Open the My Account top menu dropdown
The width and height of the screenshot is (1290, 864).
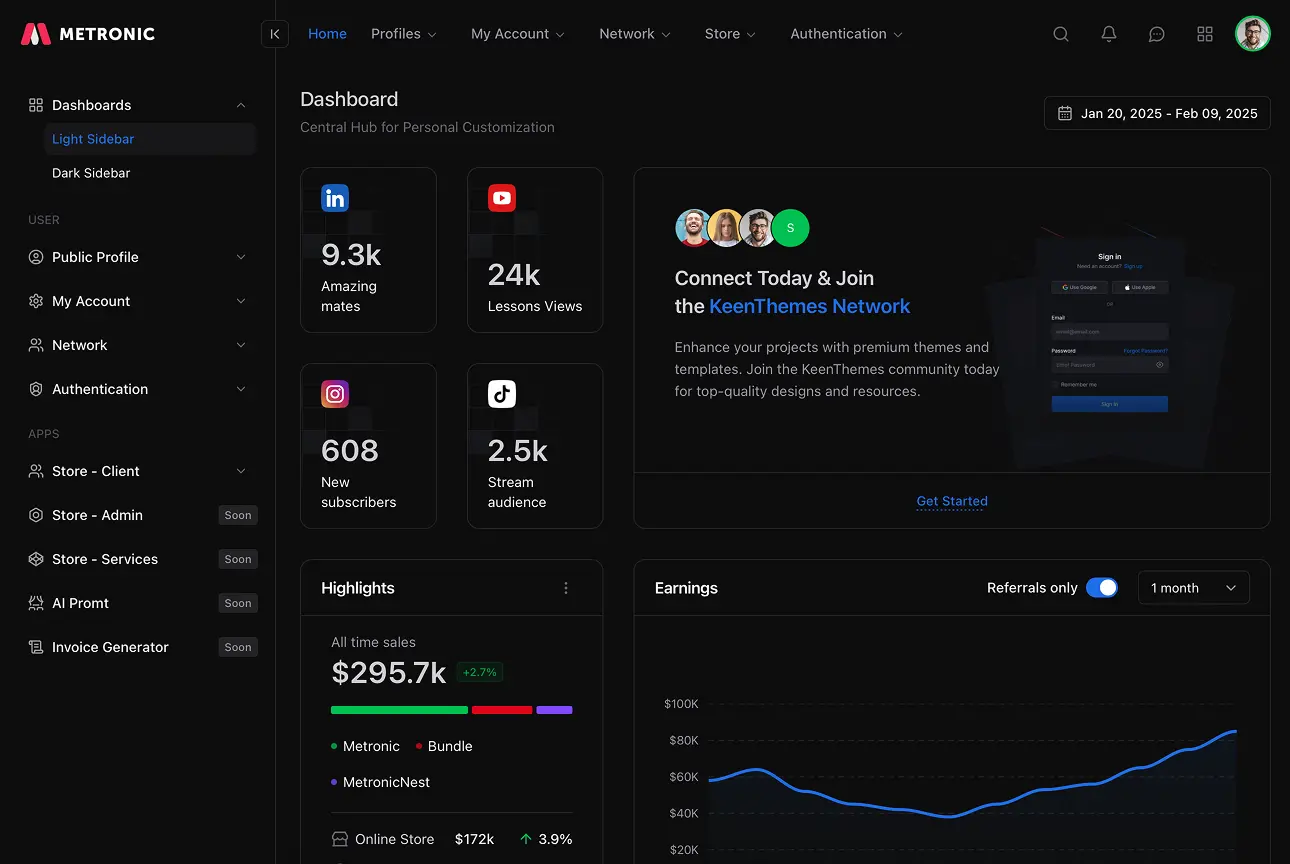pyautogui.click(x=518, y=34)
